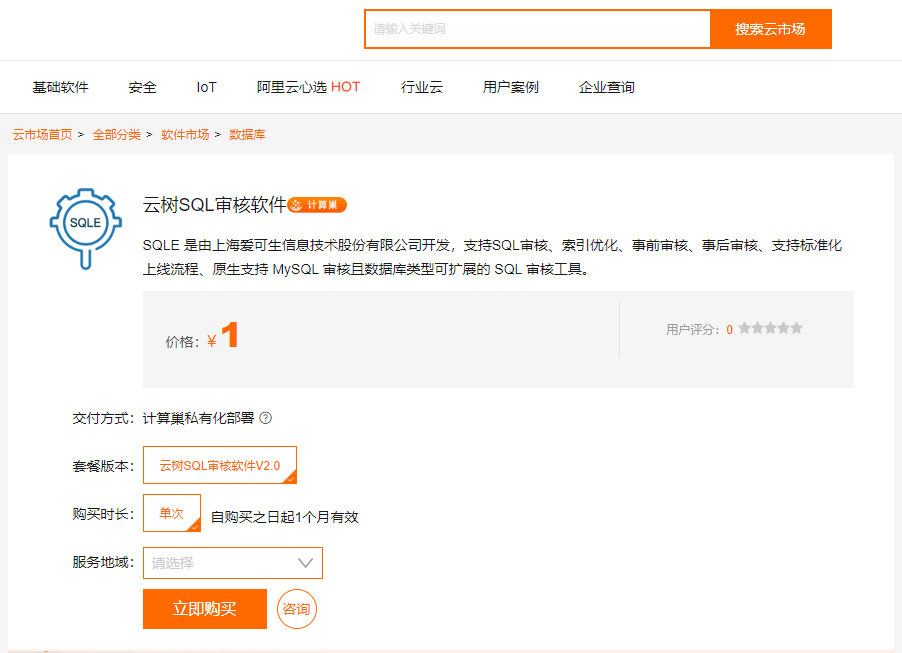The image size is (902, 653).
Task: Click the user rating stars
Action: 770,329
